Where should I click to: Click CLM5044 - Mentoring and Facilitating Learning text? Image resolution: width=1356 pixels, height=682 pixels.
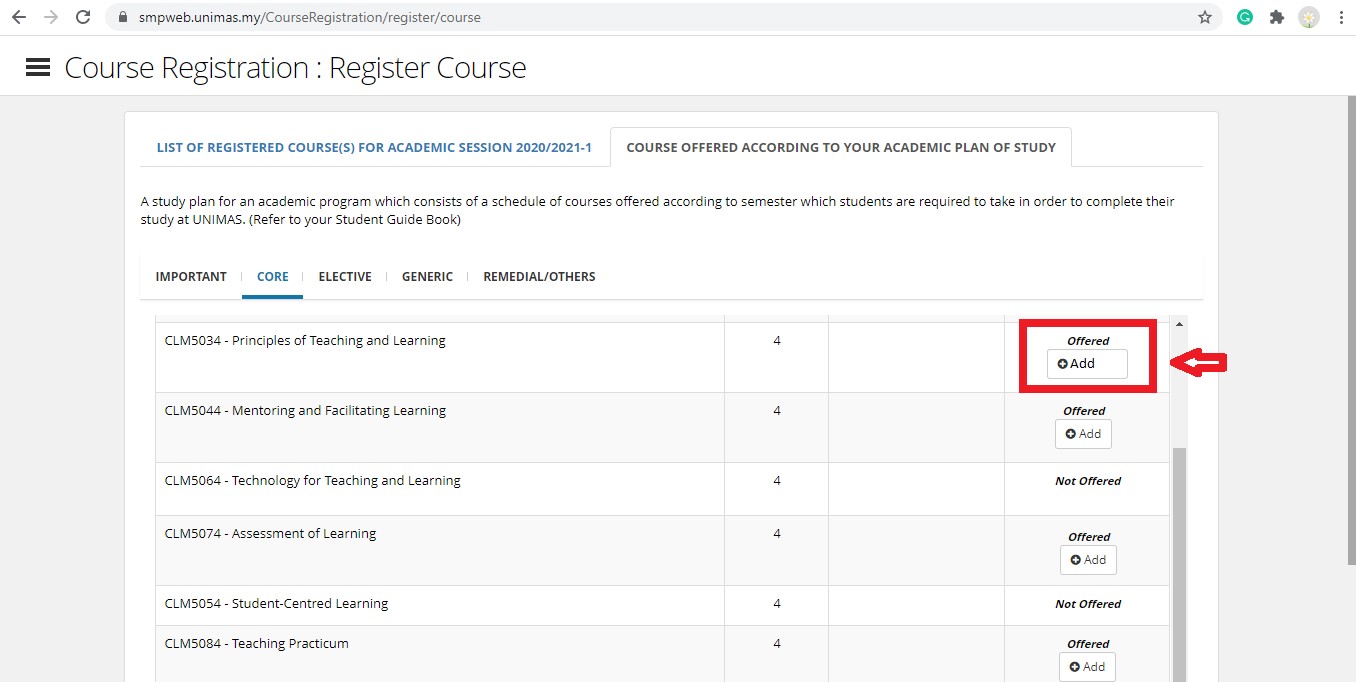click(x=305, y=411)
